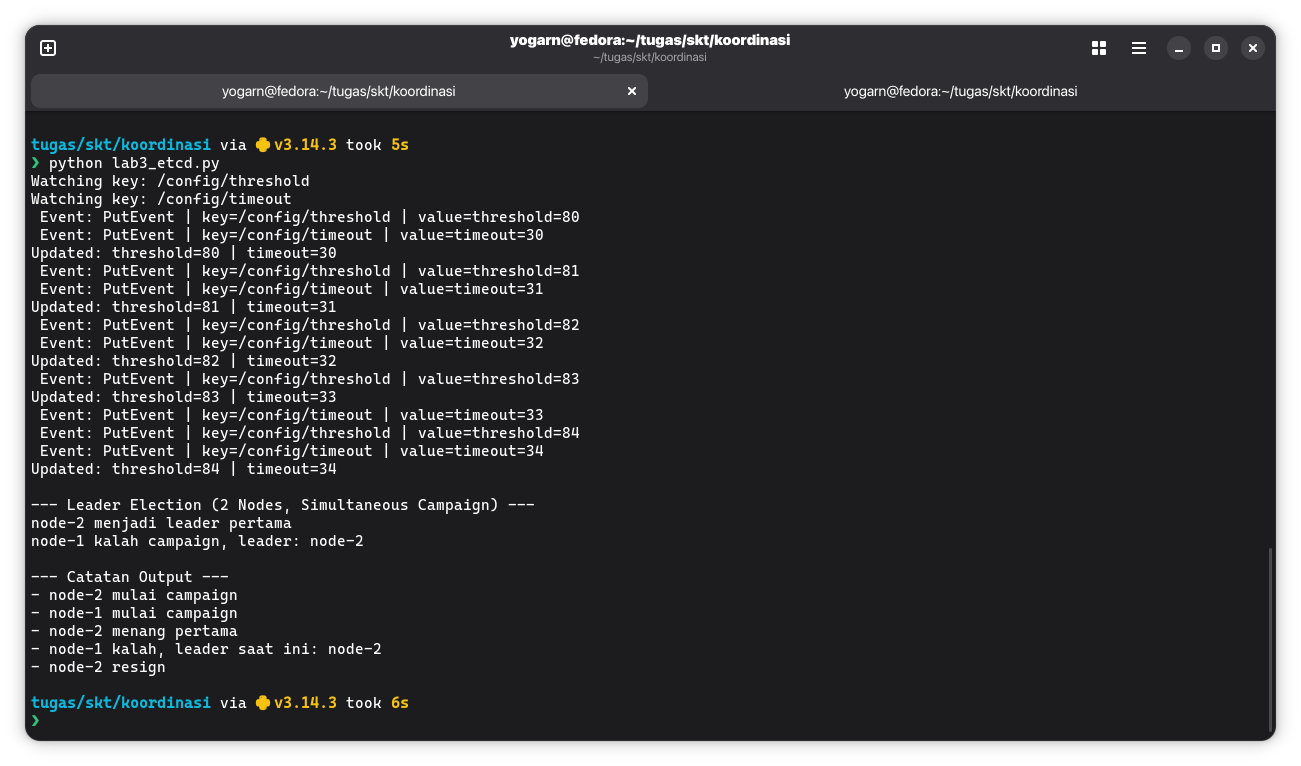Click '- node-2 mulai campaign' line
Screen dimensions: 1301x766
(134, 595)
